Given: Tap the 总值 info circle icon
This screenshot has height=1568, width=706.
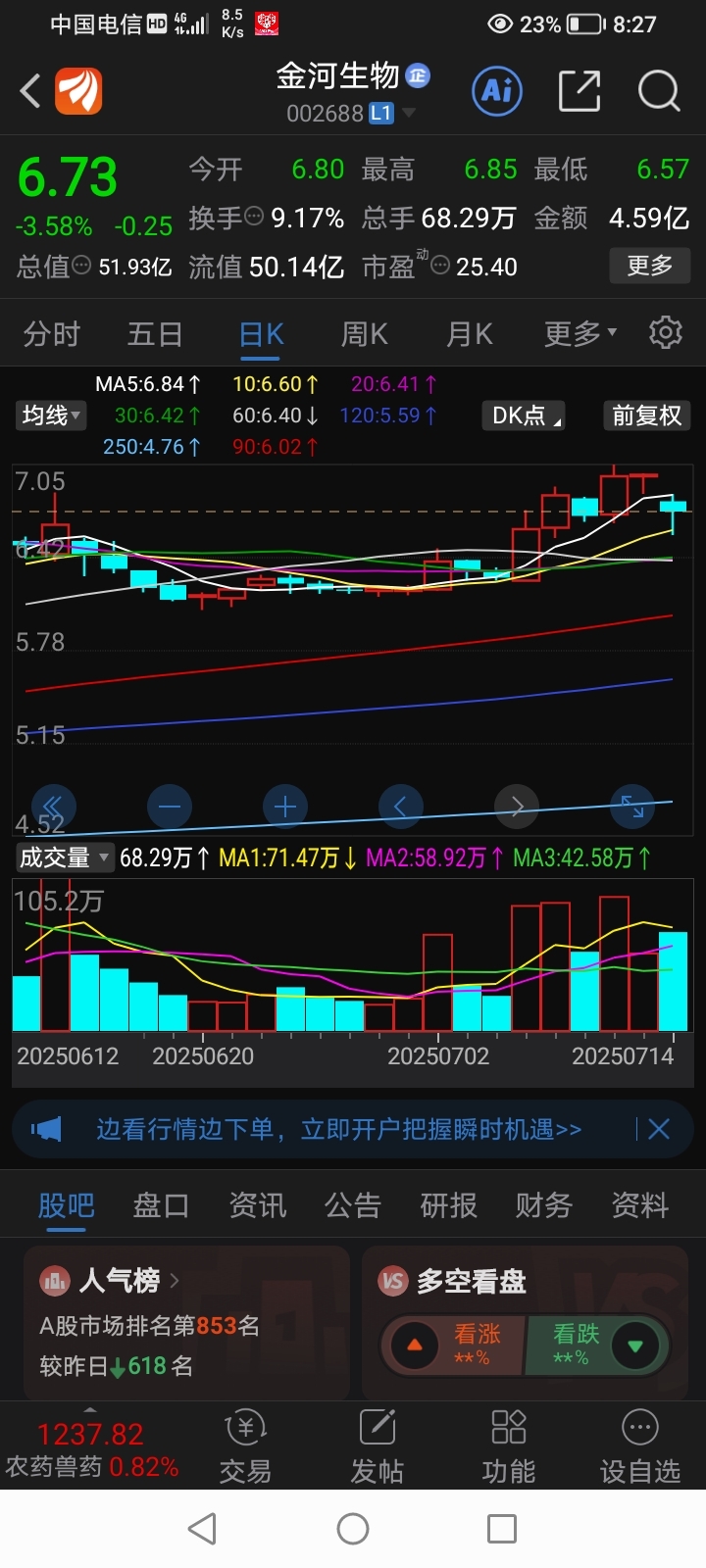Looking at the screenshot, I should point(81,265).
